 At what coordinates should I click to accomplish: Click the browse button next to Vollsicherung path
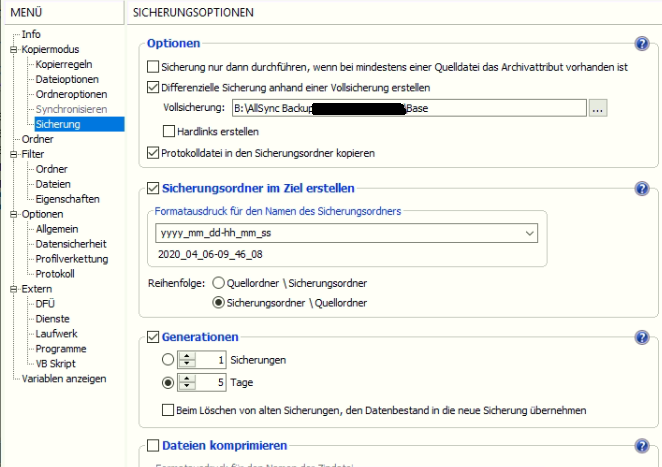[x=598, y=109]
